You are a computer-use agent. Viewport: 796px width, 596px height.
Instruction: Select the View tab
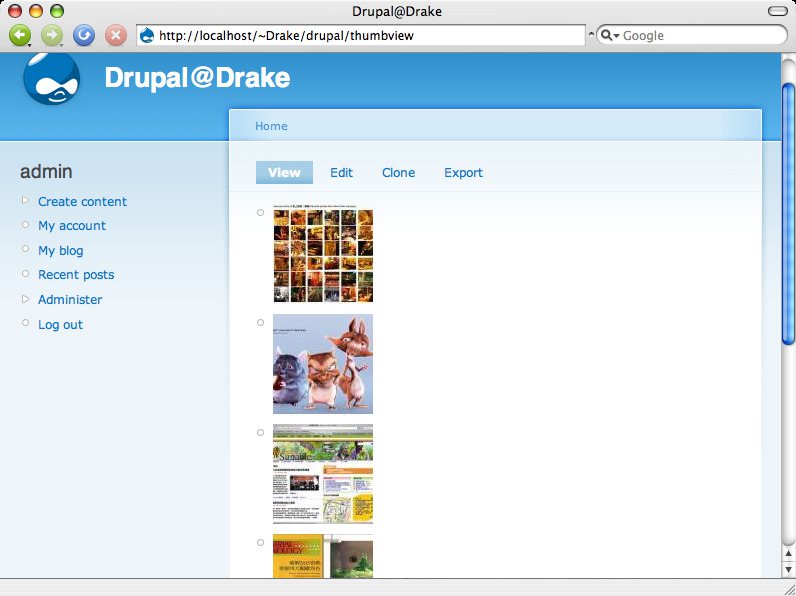(x=284, y=173)
